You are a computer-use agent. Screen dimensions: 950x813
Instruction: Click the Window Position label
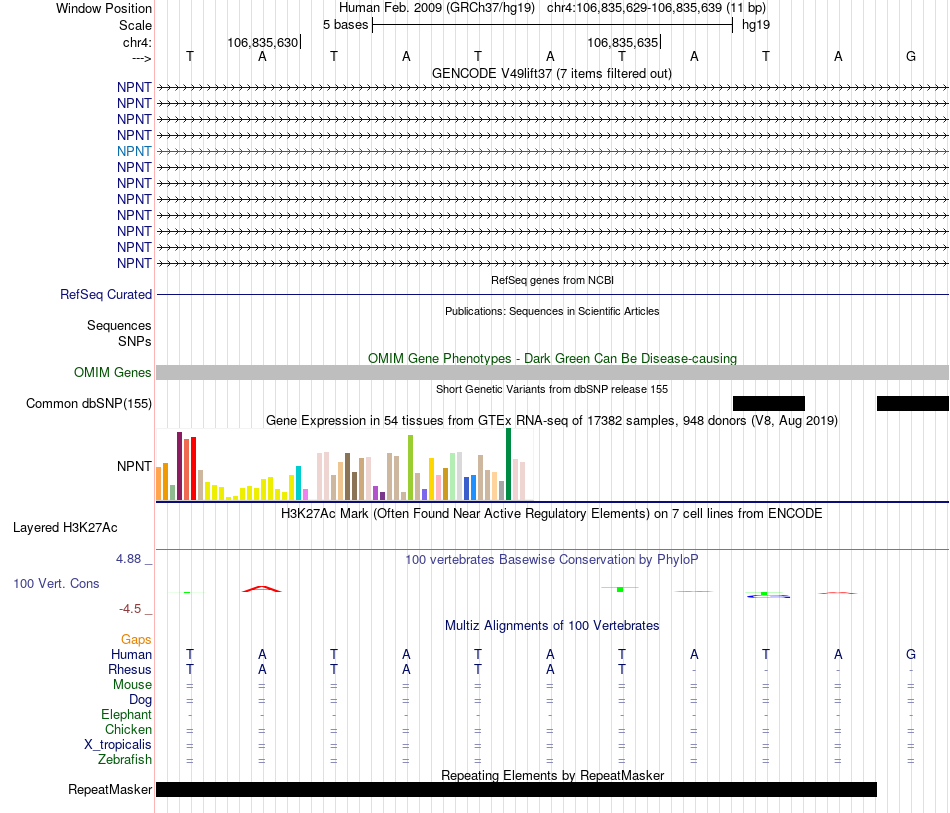click(x=104, y=8)
